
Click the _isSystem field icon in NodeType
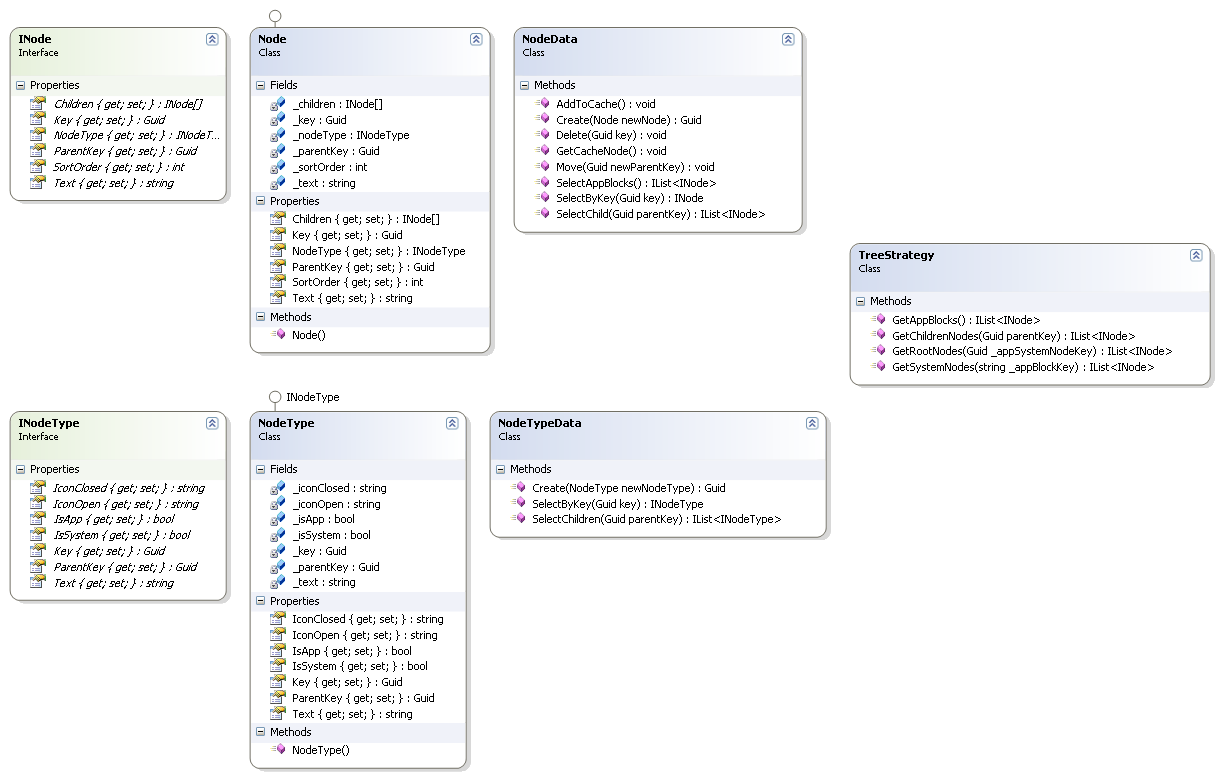pyautogui.click(x=277, y=535)
